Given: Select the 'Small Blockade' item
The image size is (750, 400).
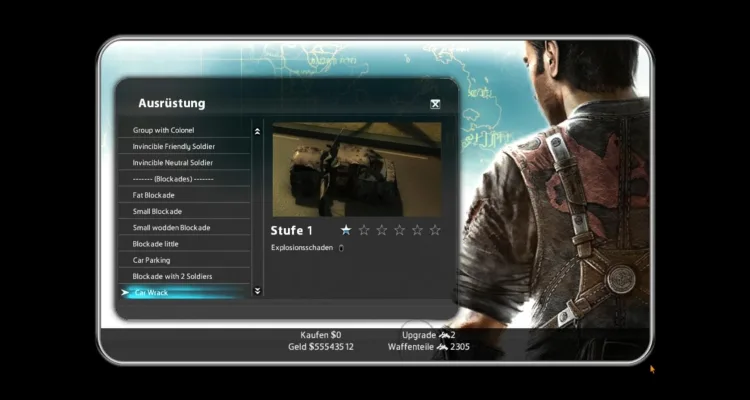Looking at the screenshot, I should pos(184,211).
